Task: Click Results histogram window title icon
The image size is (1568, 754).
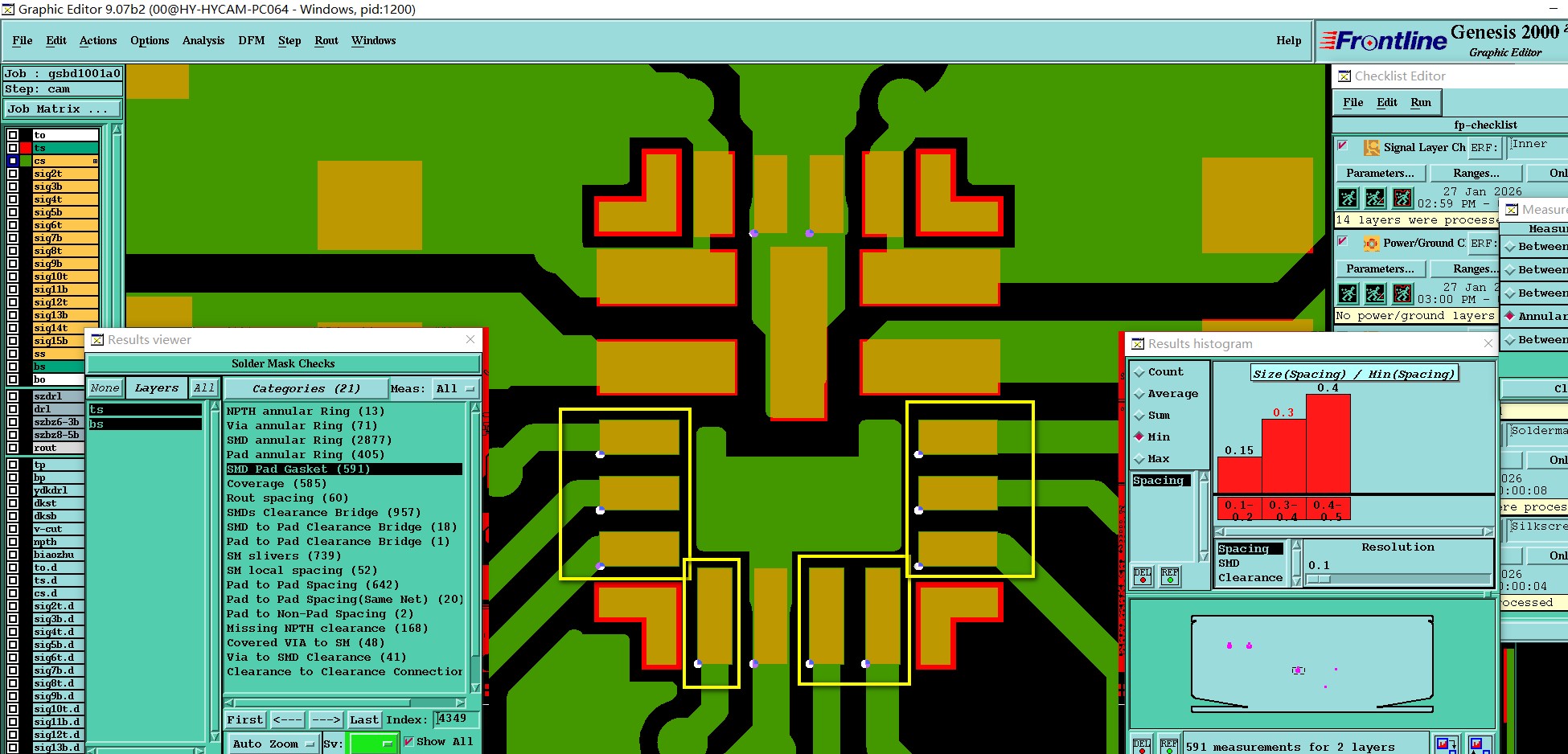Action: click(1138, 344)
